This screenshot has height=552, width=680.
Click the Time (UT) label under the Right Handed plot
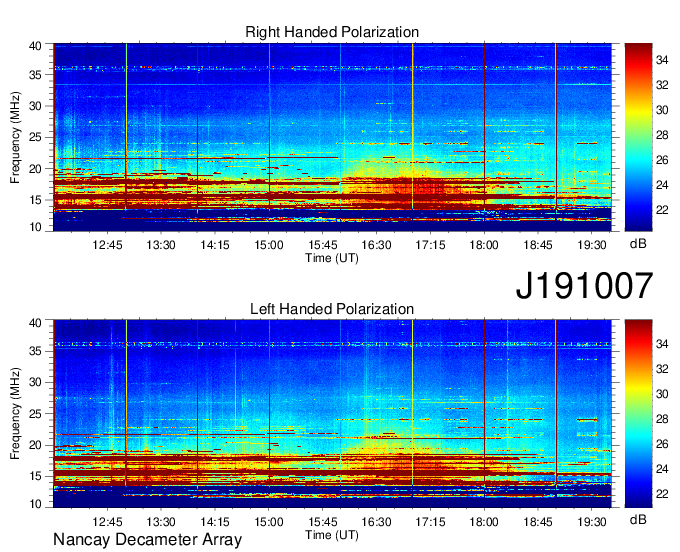pyautogui.click(x=332, y=258)
